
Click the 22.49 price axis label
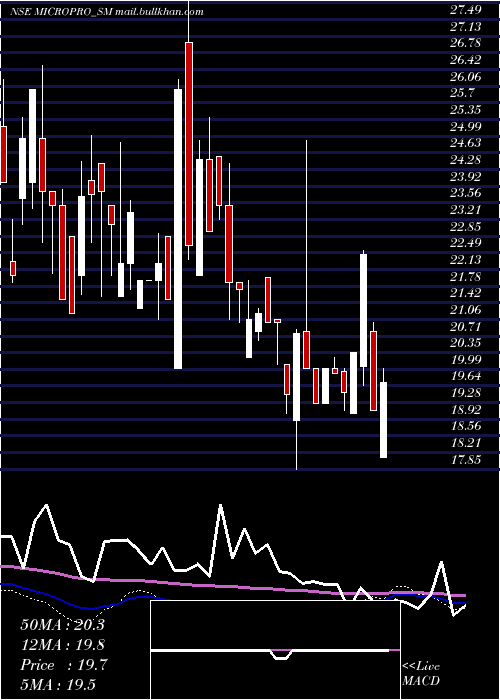tap(465, 244)
